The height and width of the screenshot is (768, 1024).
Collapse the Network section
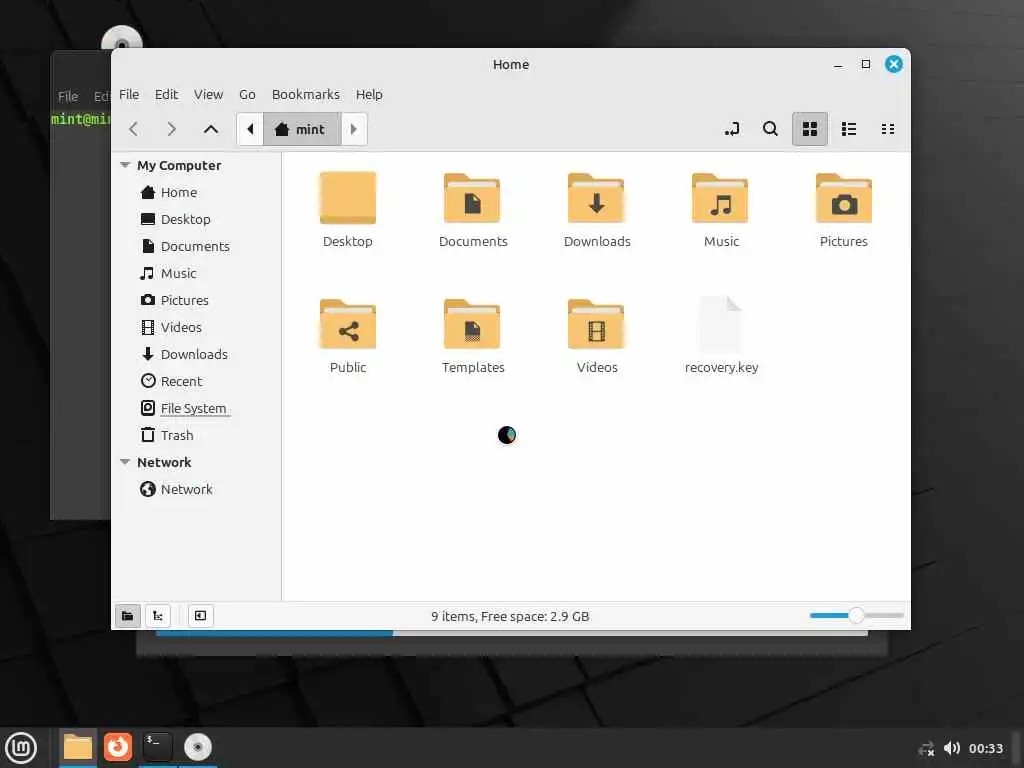(125, 462)
